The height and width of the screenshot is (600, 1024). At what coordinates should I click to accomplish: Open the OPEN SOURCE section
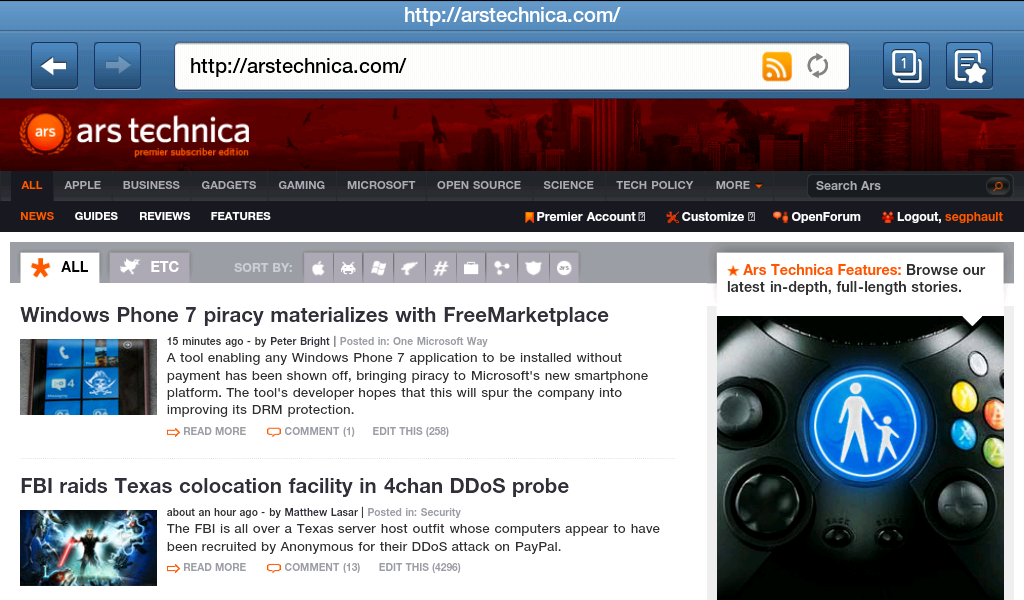[479, 185]
